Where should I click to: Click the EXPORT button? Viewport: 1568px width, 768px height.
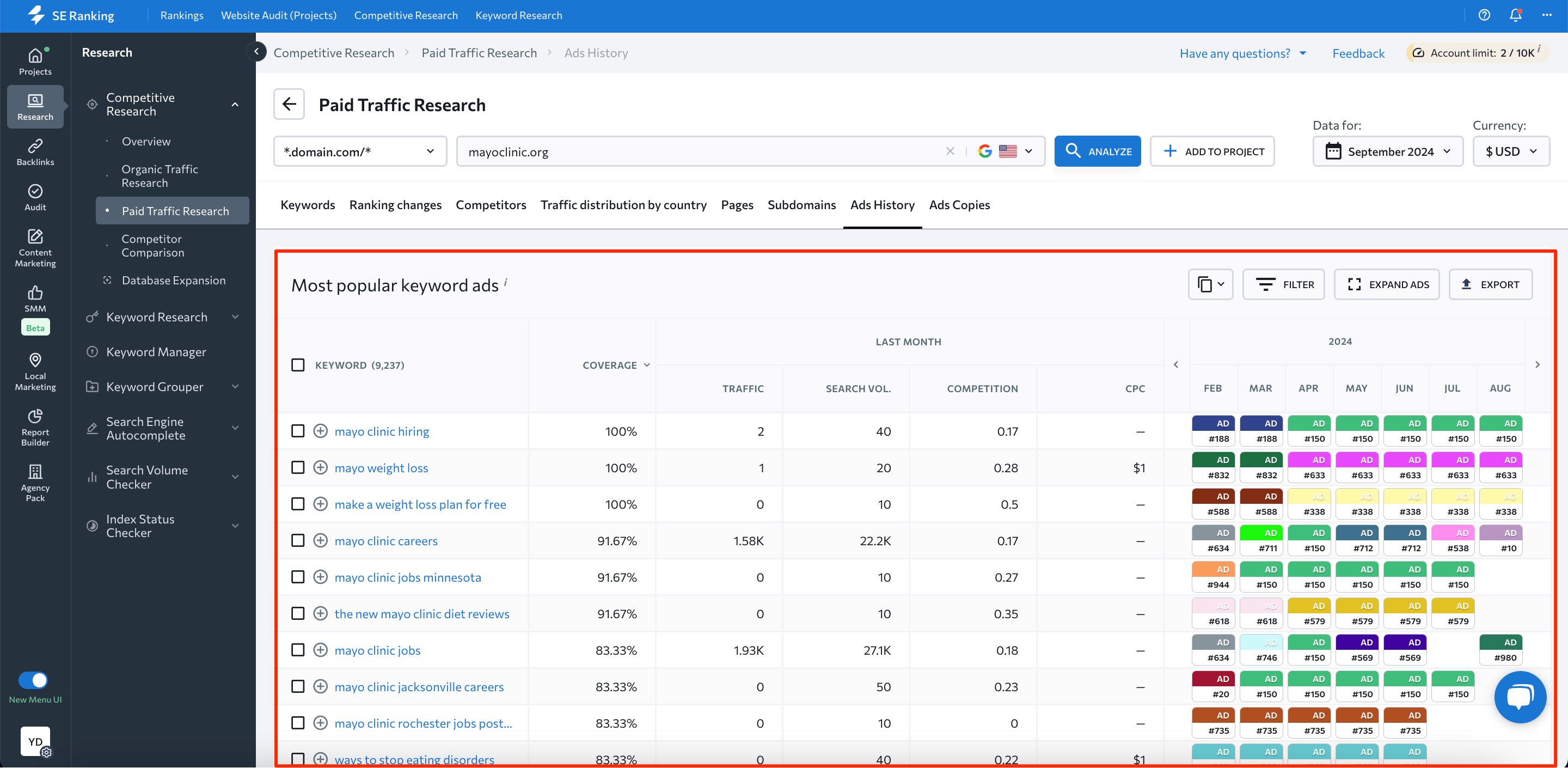coord(1490,284)
